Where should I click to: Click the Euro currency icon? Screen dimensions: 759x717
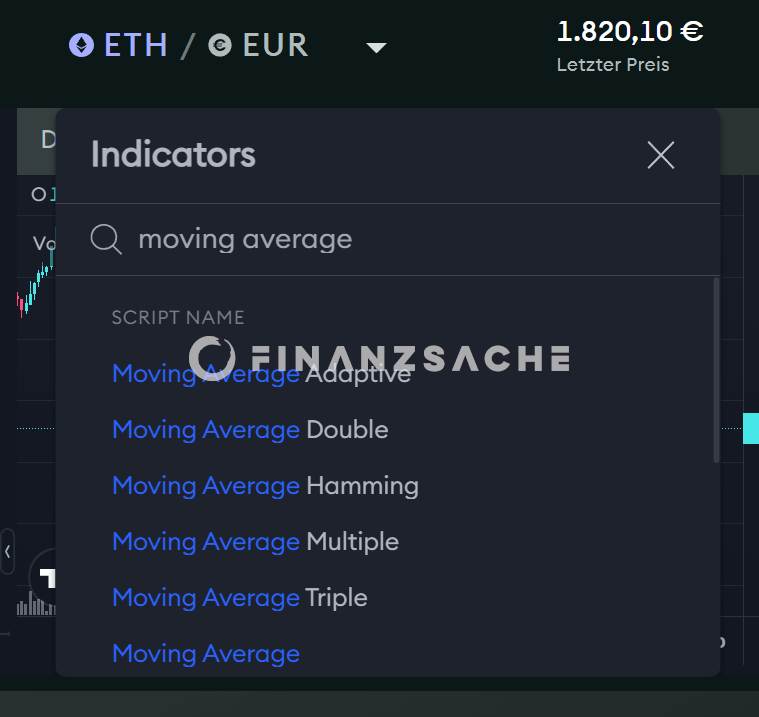coord(220,46)
